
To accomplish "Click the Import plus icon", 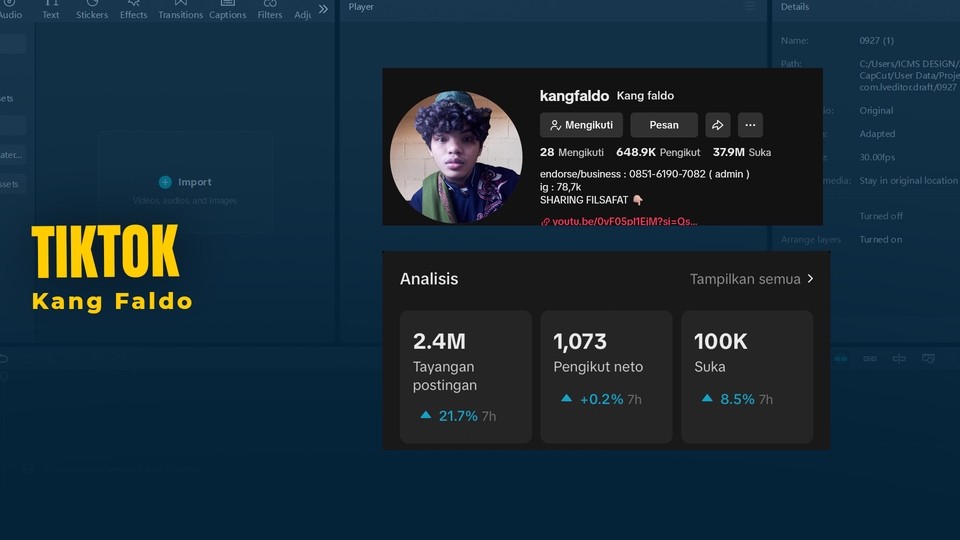I will tap(165, 182).
